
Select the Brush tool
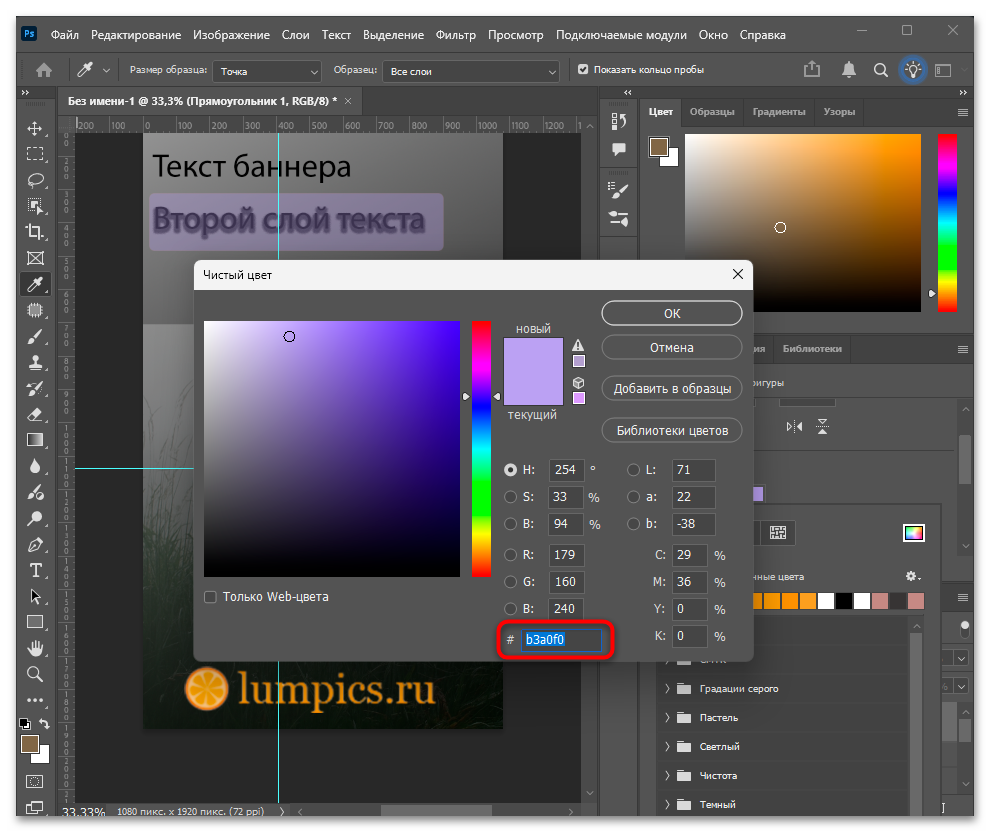pyautogui.click(x=35, y=336)
